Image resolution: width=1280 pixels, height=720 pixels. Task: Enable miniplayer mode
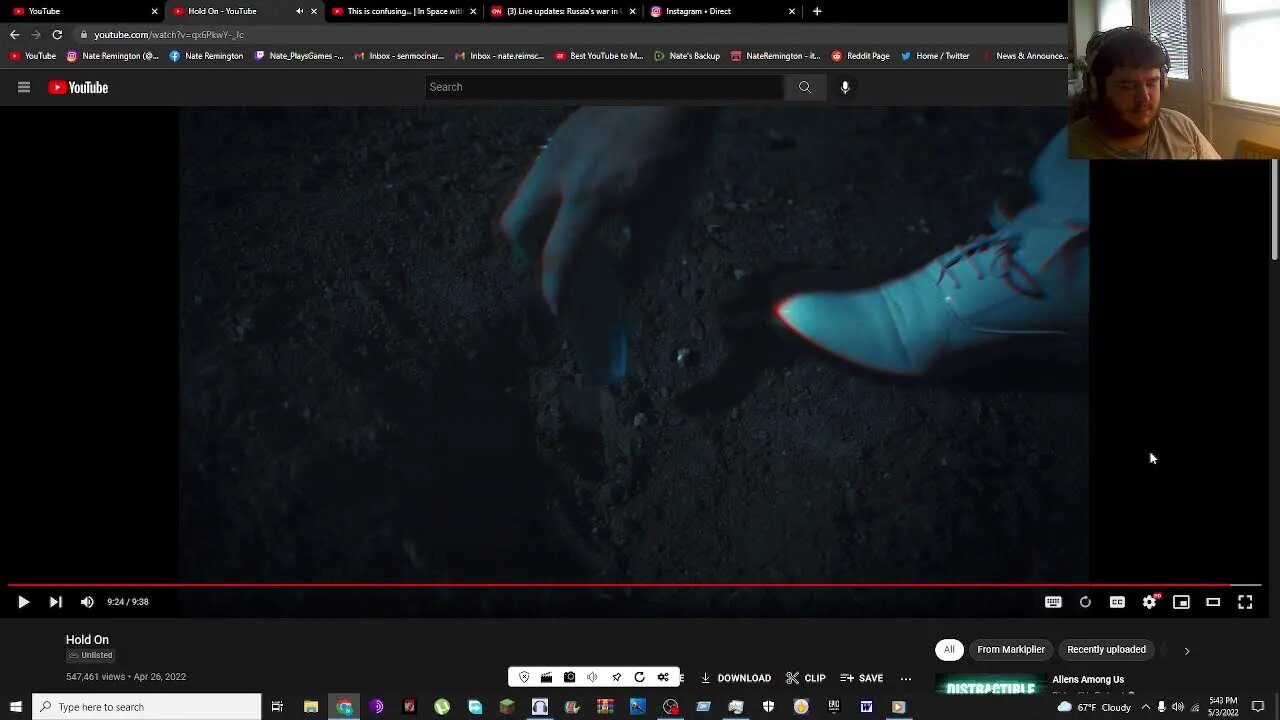click(1181, 602)
